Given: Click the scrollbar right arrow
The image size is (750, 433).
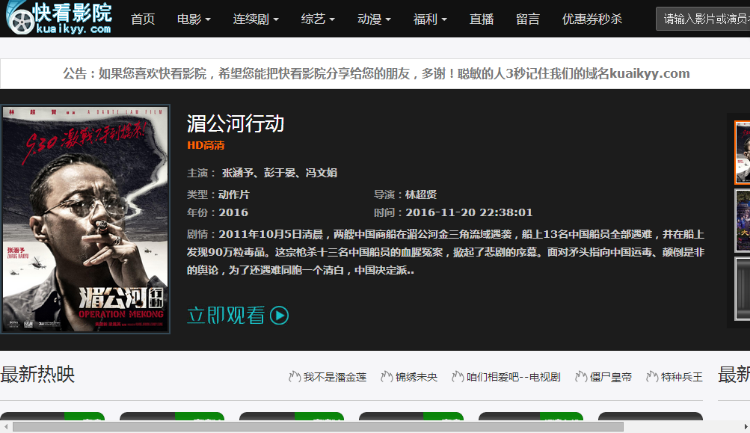Looking at the screenshot, I should 745,427.
